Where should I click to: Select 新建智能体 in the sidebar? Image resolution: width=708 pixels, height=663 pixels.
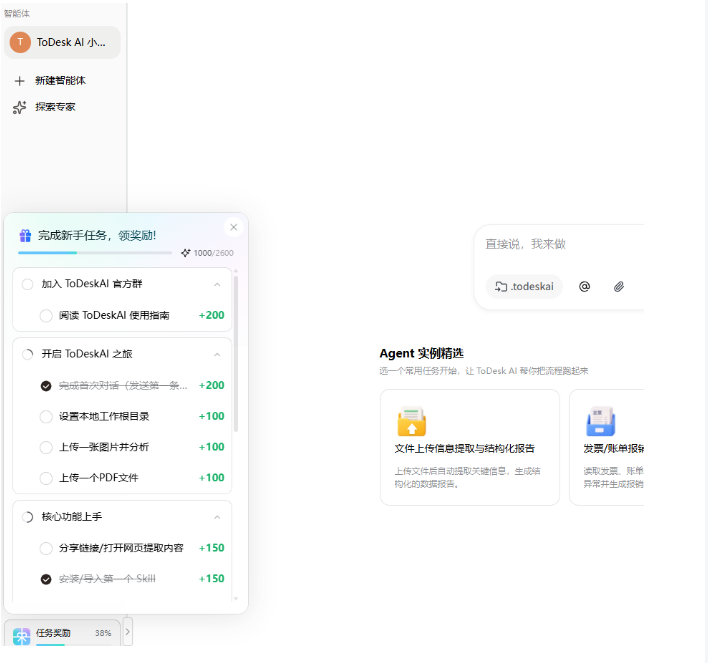click(x=61, y=80)
